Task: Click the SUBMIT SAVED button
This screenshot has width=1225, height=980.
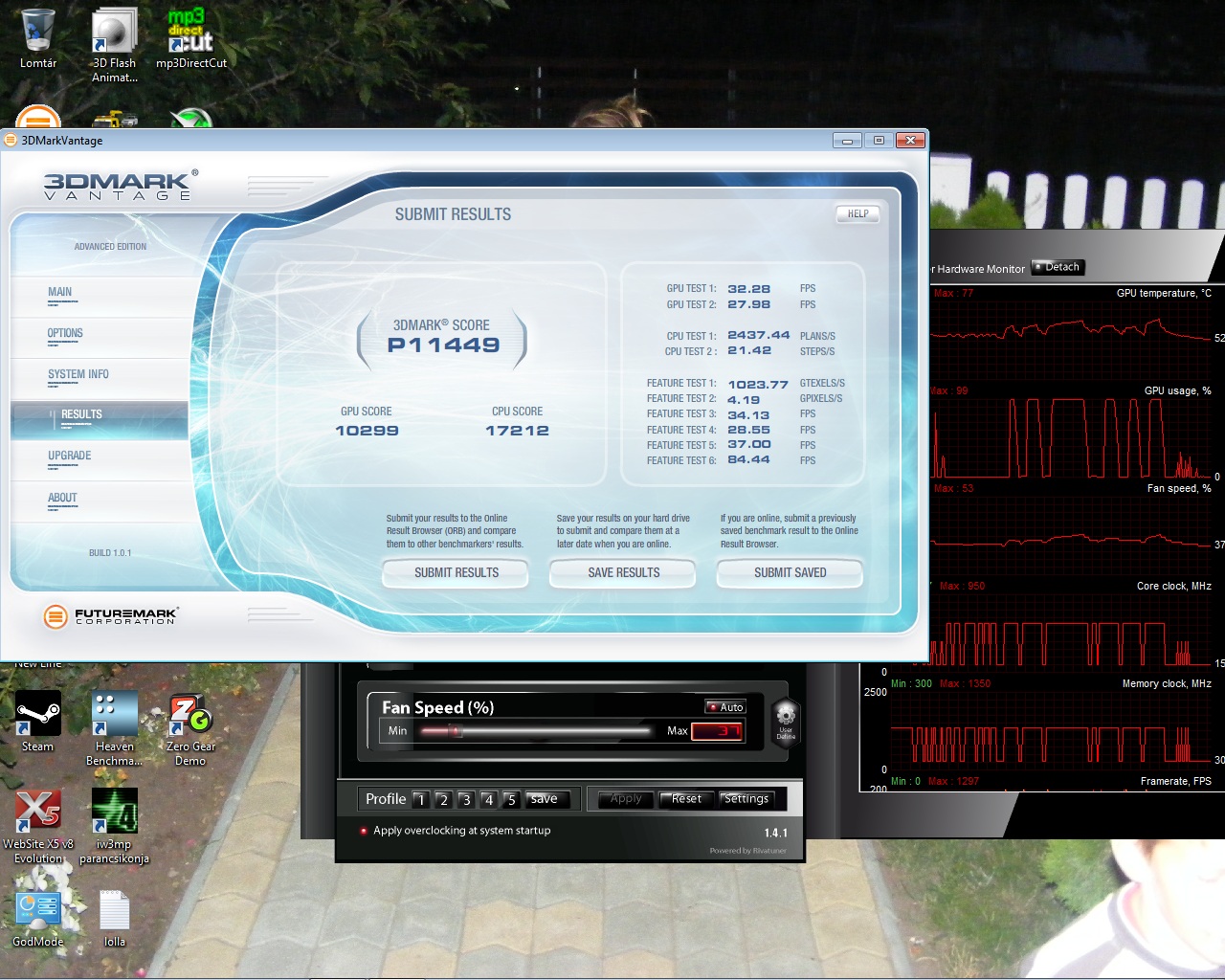Action: click(790, 572)
